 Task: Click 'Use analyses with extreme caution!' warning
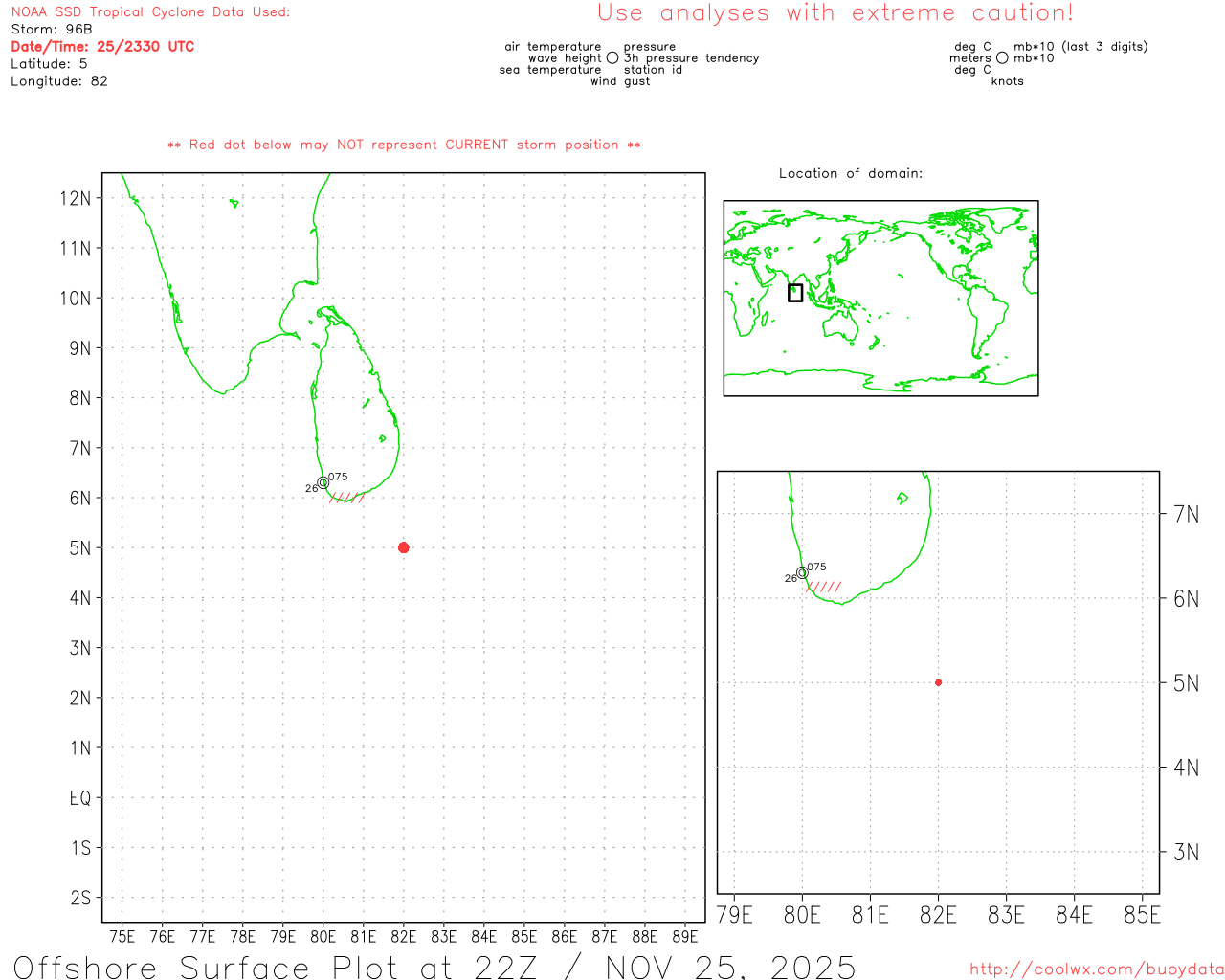click(835, 13)
